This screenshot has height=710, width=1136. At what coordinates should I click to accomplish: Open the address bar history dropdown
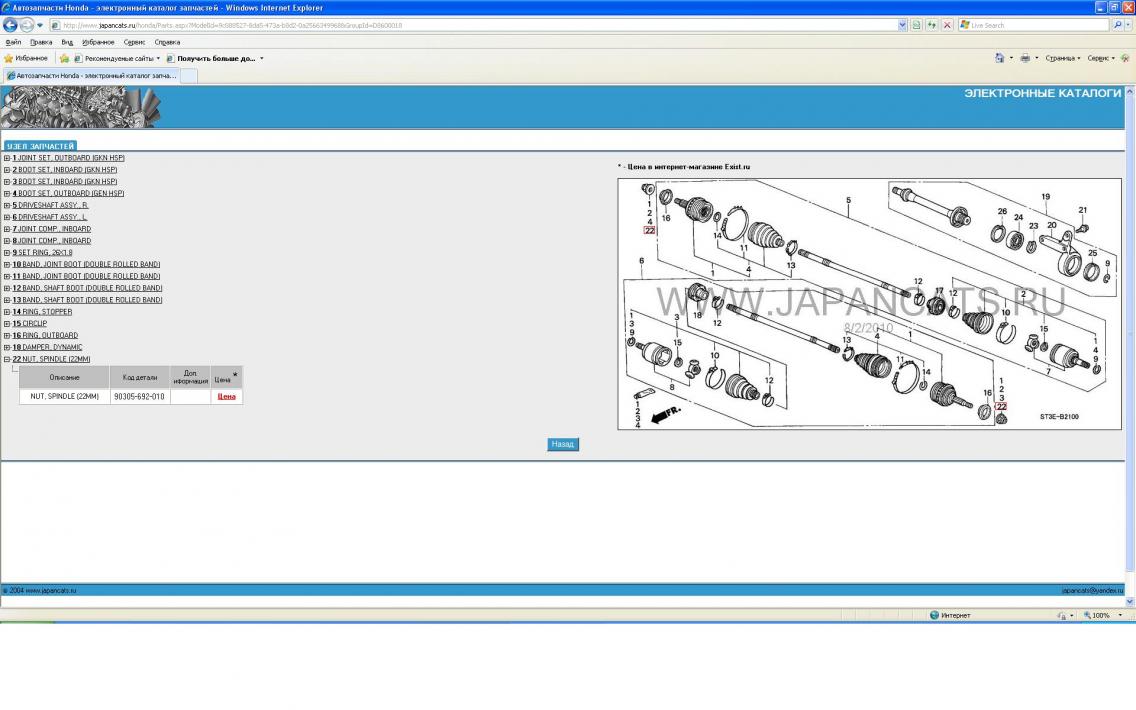[x=902, y=25]
